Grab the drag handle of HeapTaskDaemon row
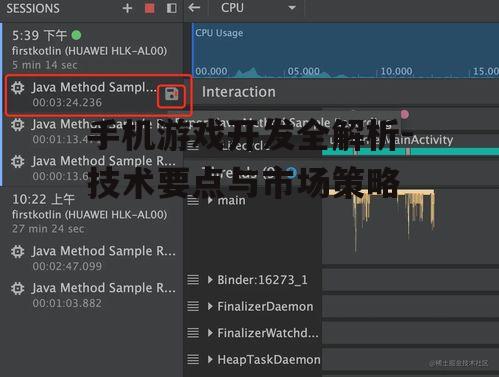 click(193, 359)
